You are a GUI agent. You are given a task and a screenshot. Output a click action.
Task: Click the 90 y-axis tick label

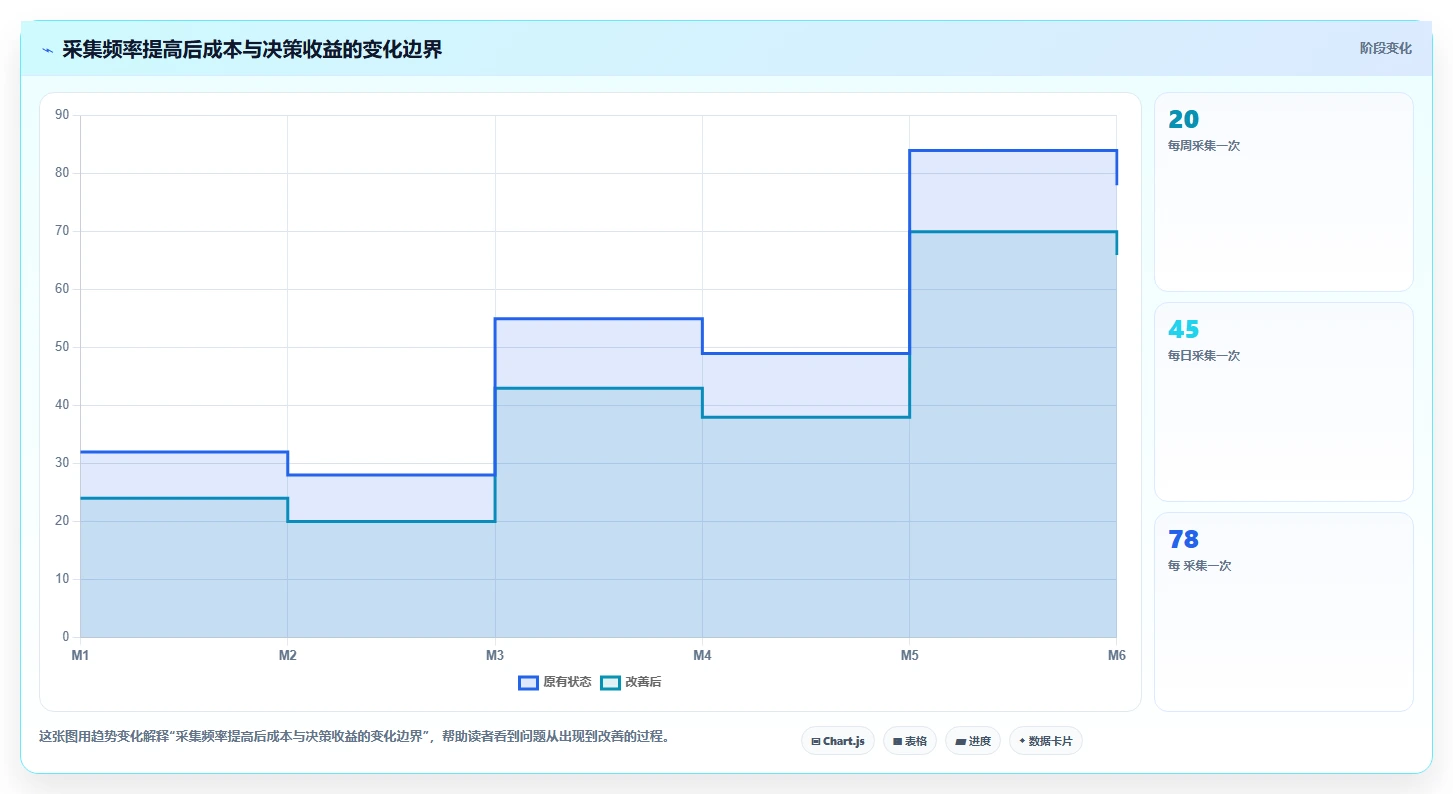click(x=62, y=115)
